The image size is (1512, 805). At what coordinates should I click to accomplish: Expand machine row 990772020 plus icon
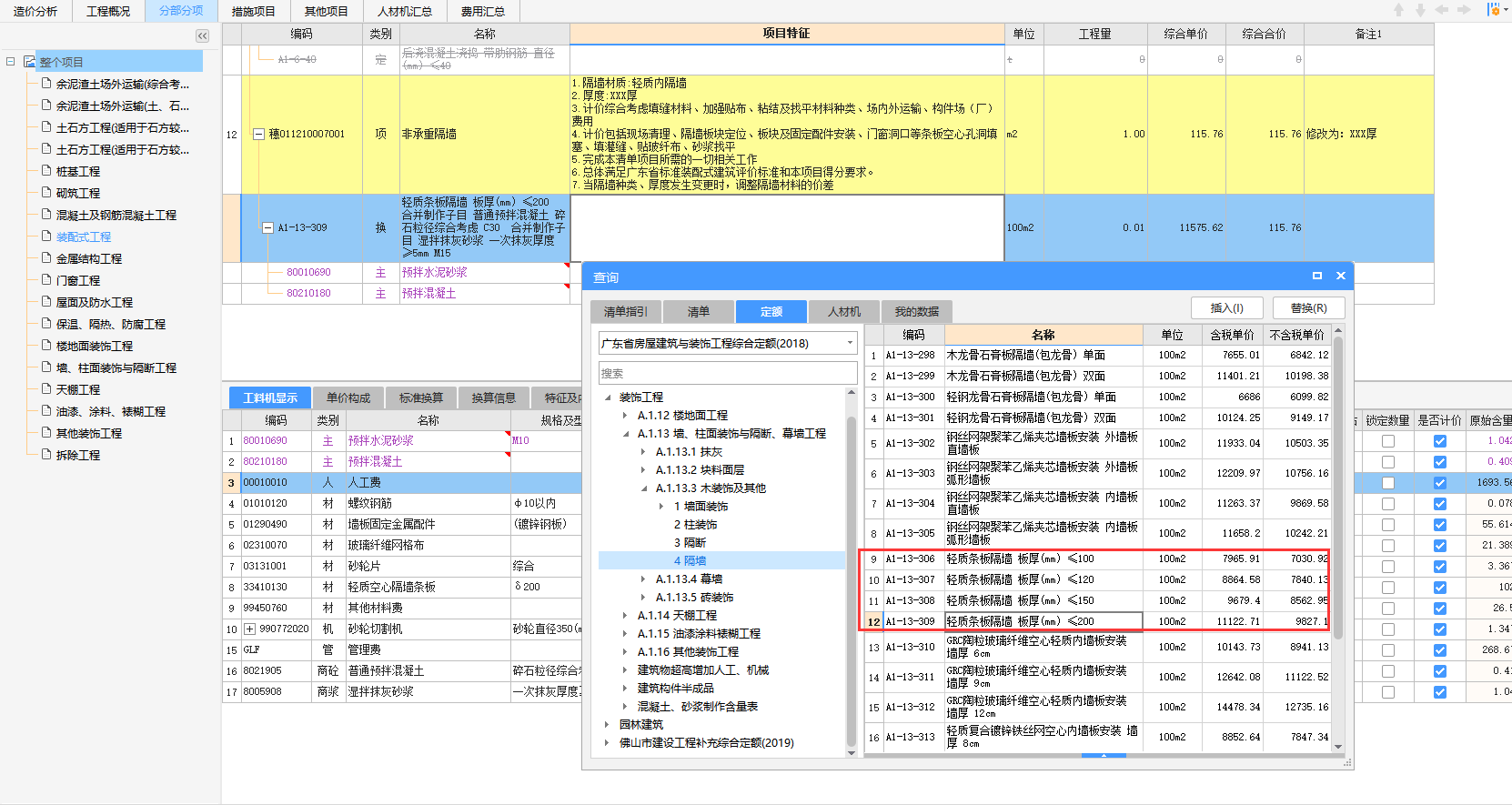[x=249, y=629]
